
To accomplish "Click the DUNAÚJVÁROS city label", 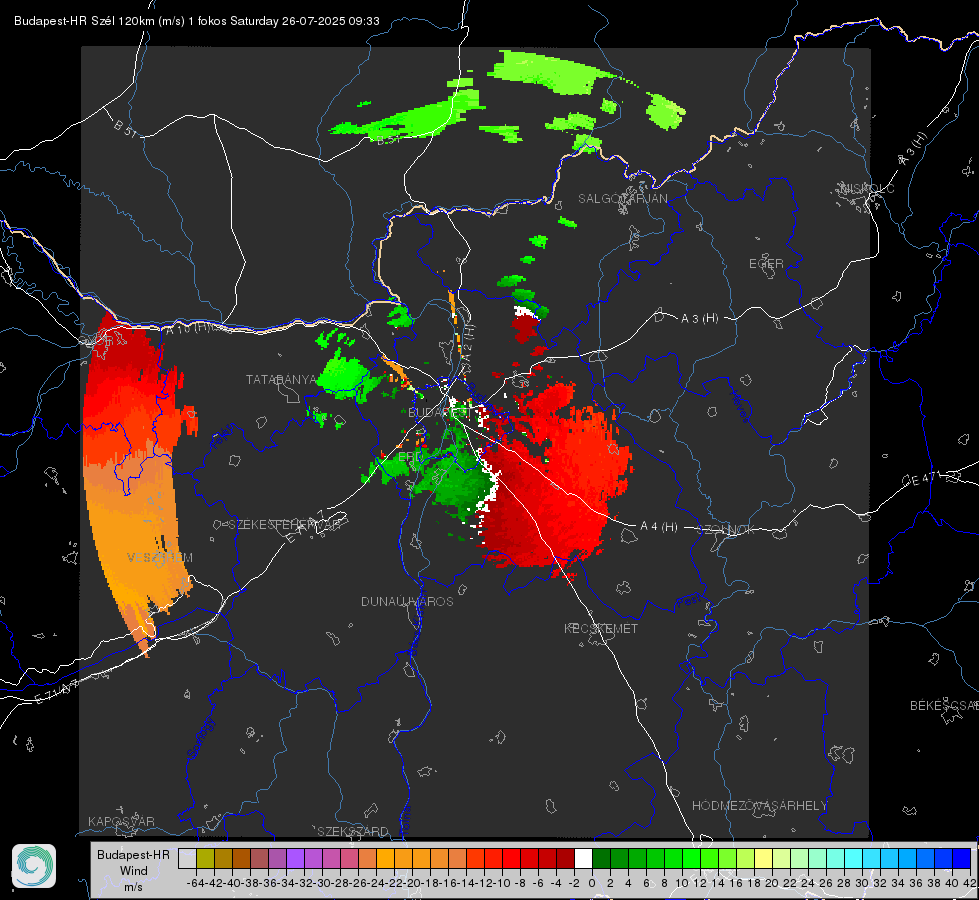I will pos(407,601).
